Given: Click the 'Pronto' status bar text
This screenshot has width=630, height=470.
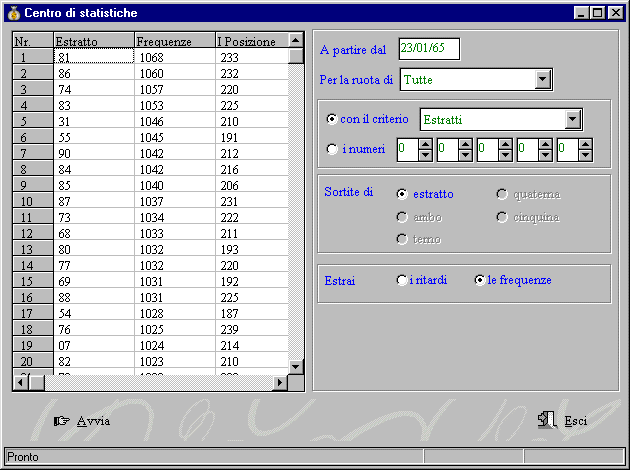Looking at the screenshot, I should pos(23,457).
